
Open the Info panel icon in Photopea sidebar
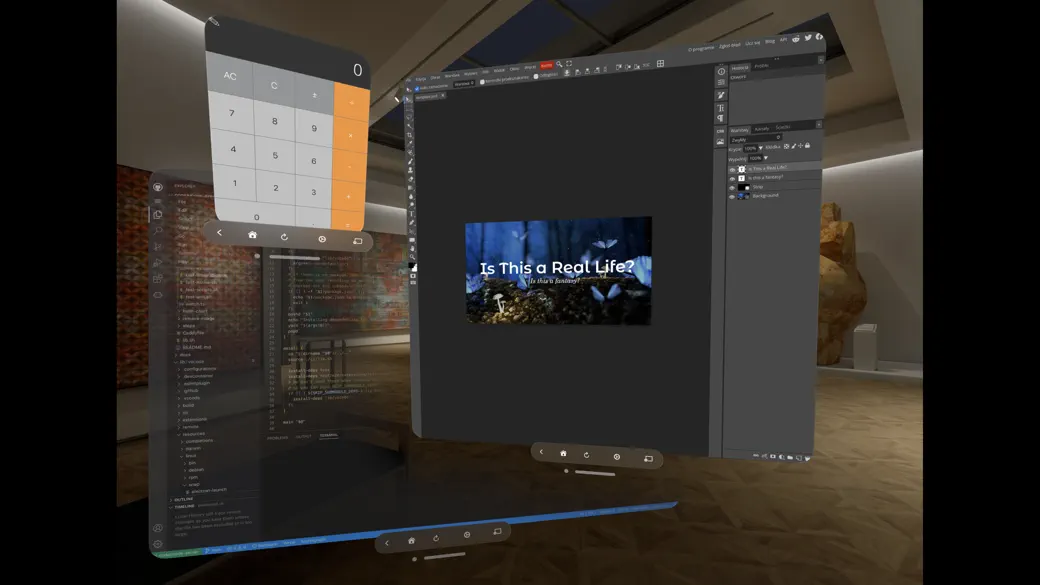(x=721, y=71)
